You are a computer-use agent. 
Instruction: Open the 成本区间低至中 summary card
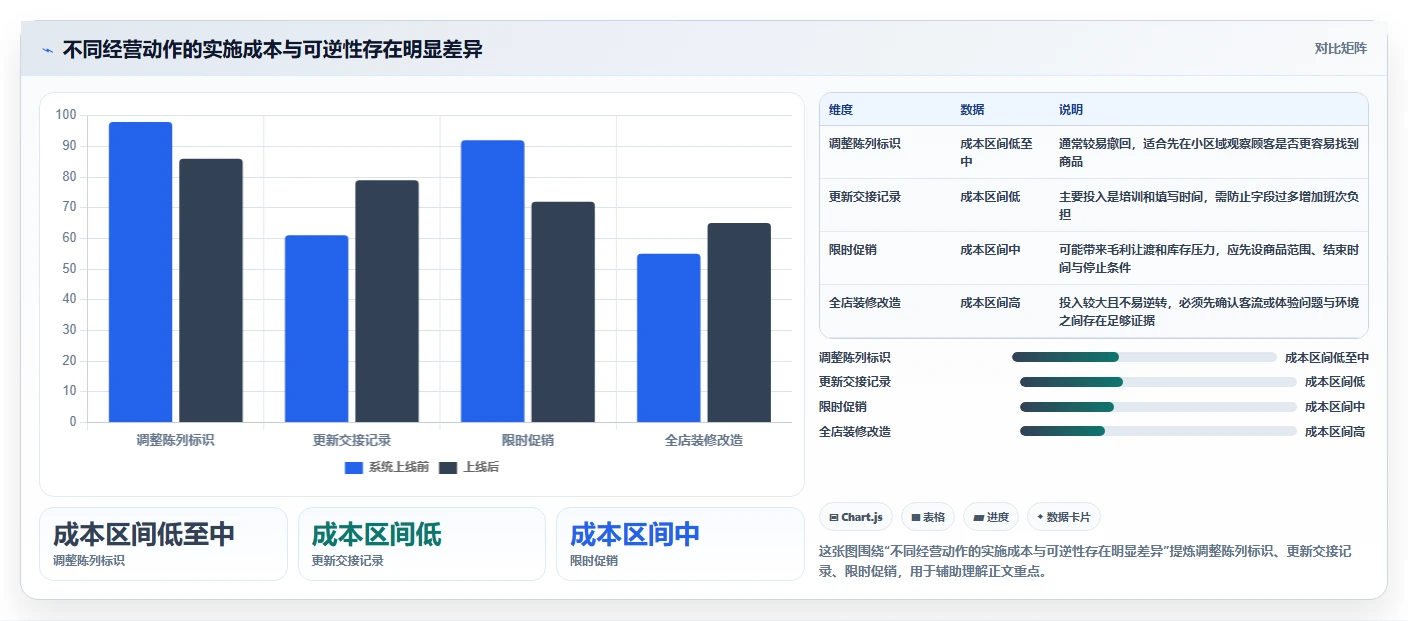(163, 544)
